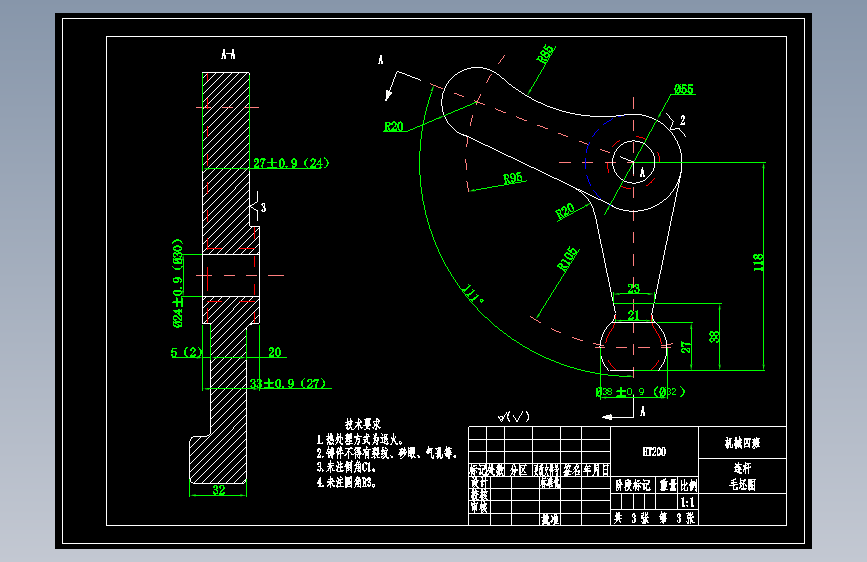The height and width of the screenshot is (562, 867).
Task: Select note 2 about 裂纹、砂眼、气孔
Action: pyautogui.click(x=387, y=454)
